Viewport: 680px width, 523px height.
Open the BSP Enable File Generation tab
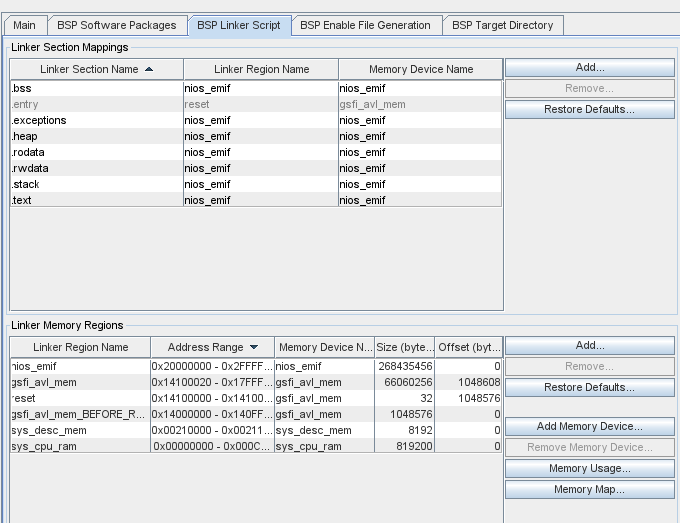pos(365,25)
